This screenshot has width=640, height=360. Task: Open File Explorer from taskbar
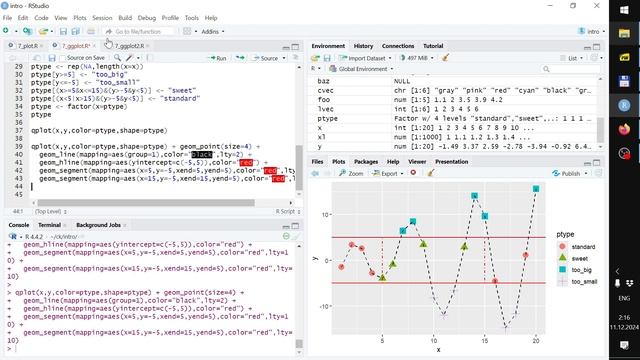[x=624, y=33]
